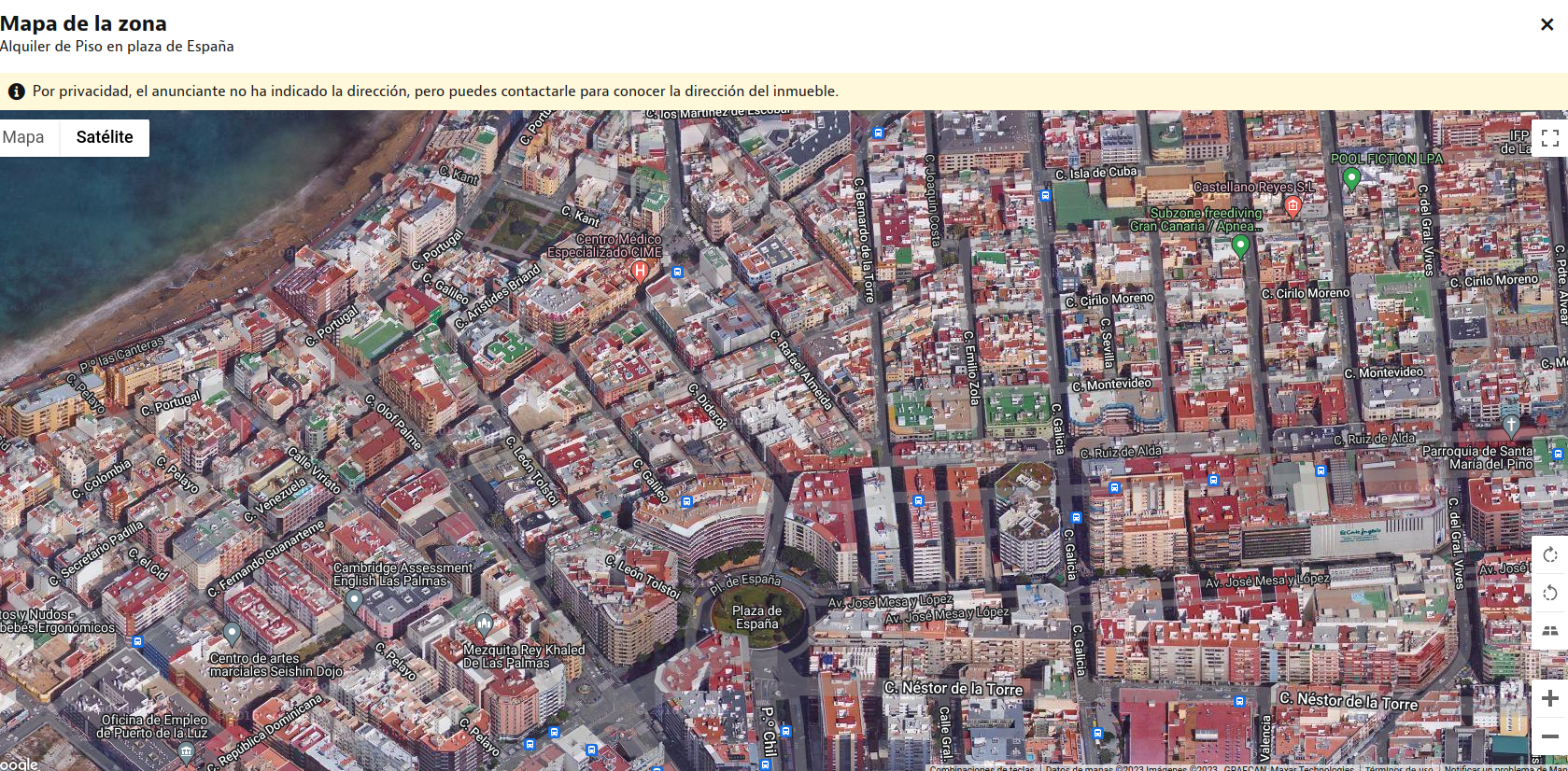The width and height of the screenshot is (1568, 771).
Task: Click the C. Rafael Almeida street label
Action: coord(800,371)
